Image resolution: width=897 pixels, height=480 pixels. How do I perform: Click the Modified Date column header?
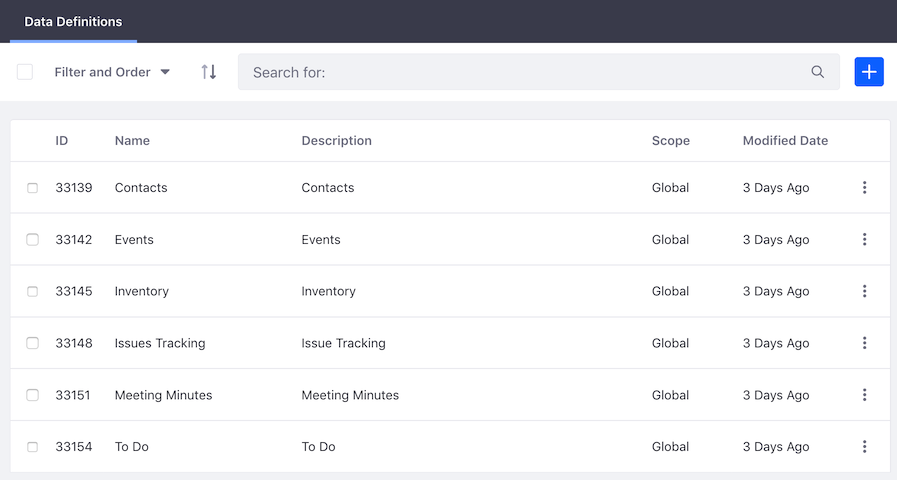(785, 141)
